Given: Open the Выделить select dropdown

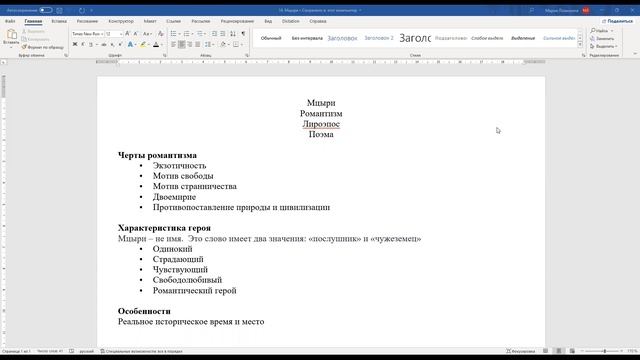Looking at the screenshot, I should pyautogui.click(x=603, y=47).
